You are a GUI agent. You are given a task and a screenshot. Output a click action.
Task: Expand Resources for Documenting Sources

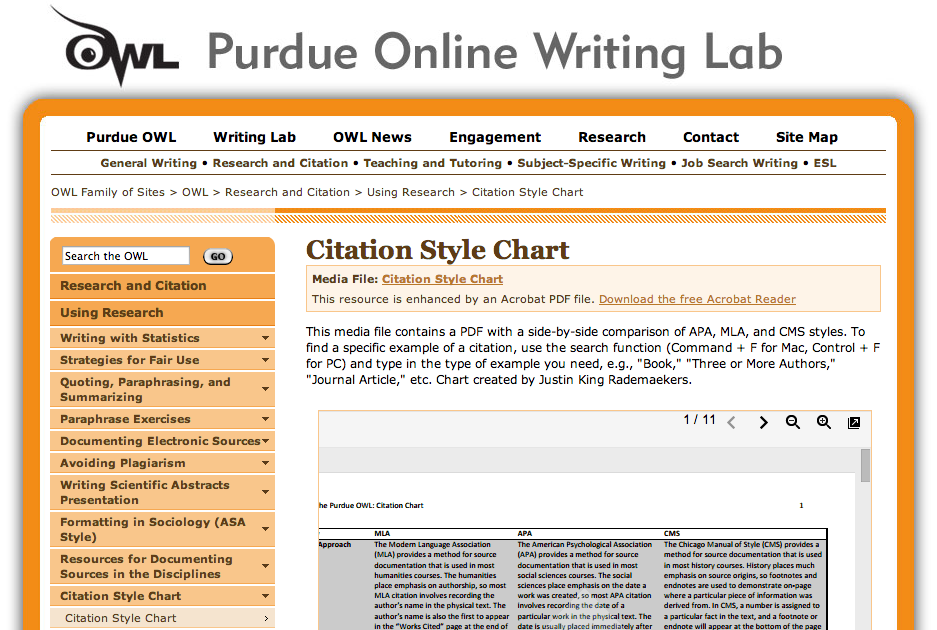tap(163, 567)
